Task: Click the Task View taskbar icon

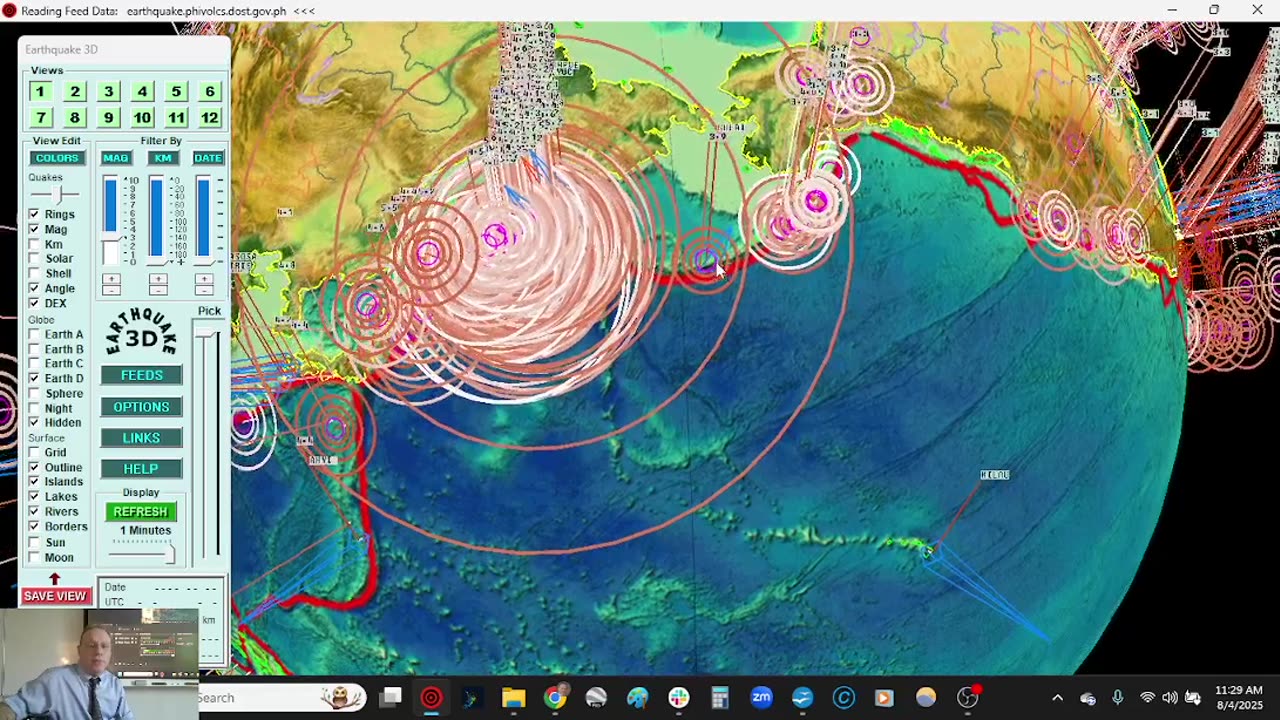Action: click(391, 697)
